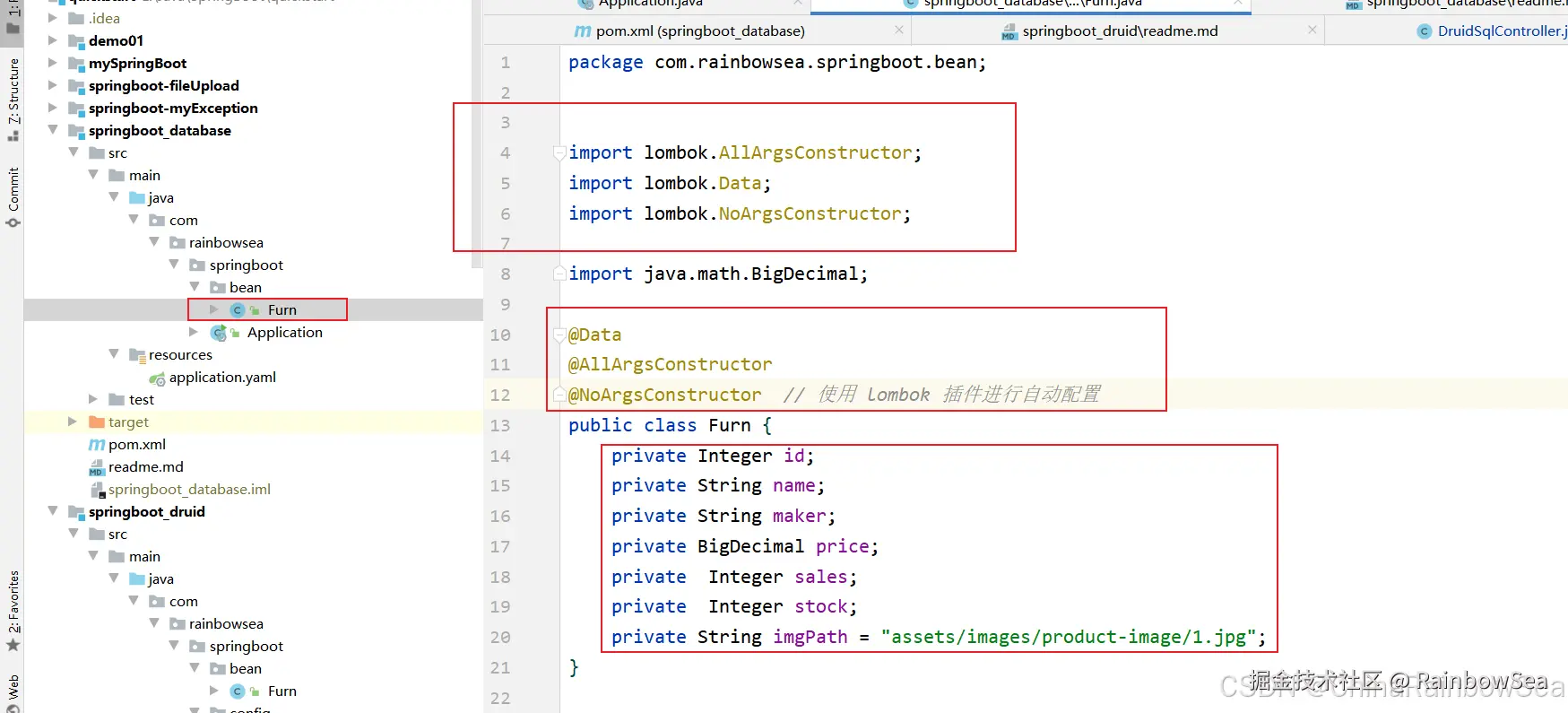The image size is (1568, 713).
Task: Click the Furn class icon in springboot_database
Action: pos(238,309)
